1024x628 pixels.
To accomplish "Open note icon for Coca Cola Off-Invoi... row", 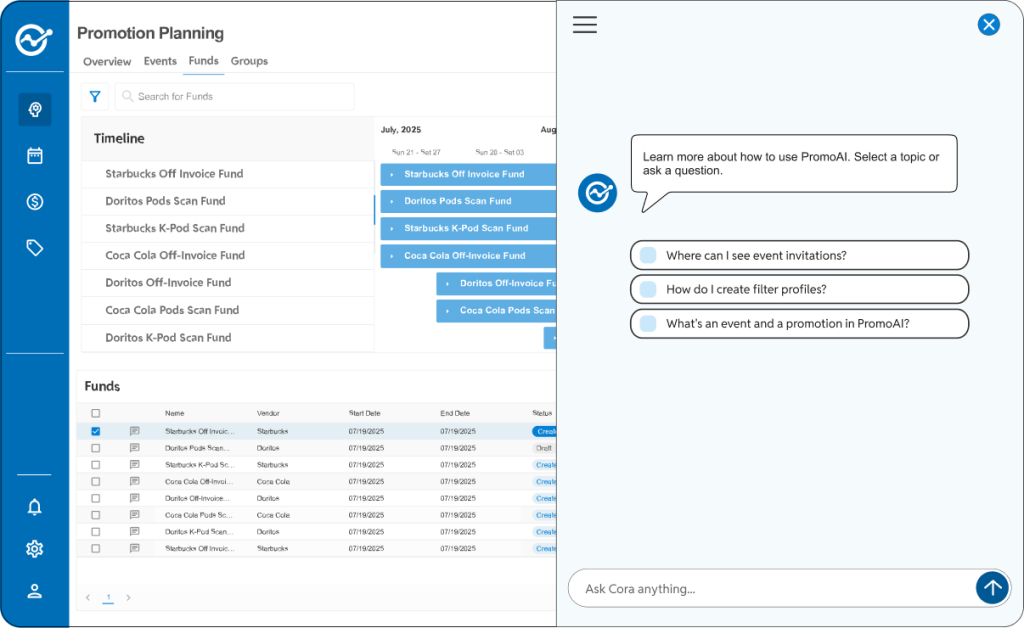I will (135, 481).
